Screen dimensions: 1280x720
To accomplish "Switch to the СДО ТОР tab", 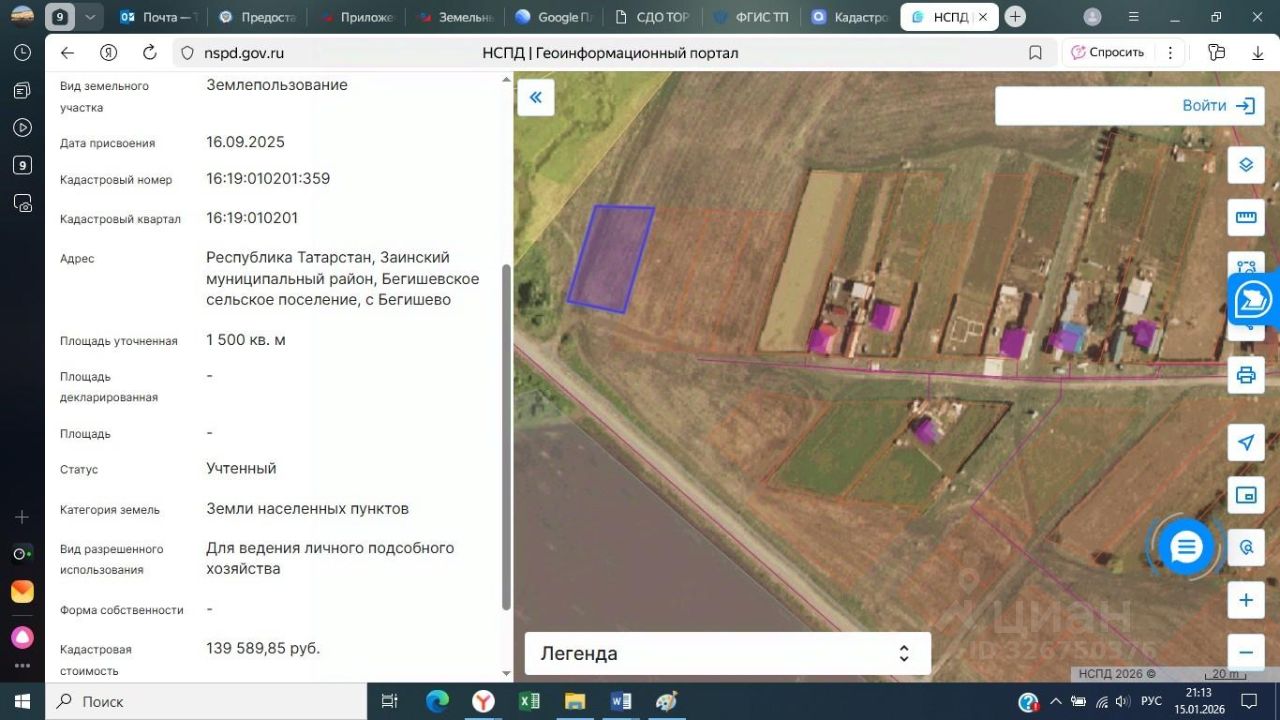I will [653, 17].
